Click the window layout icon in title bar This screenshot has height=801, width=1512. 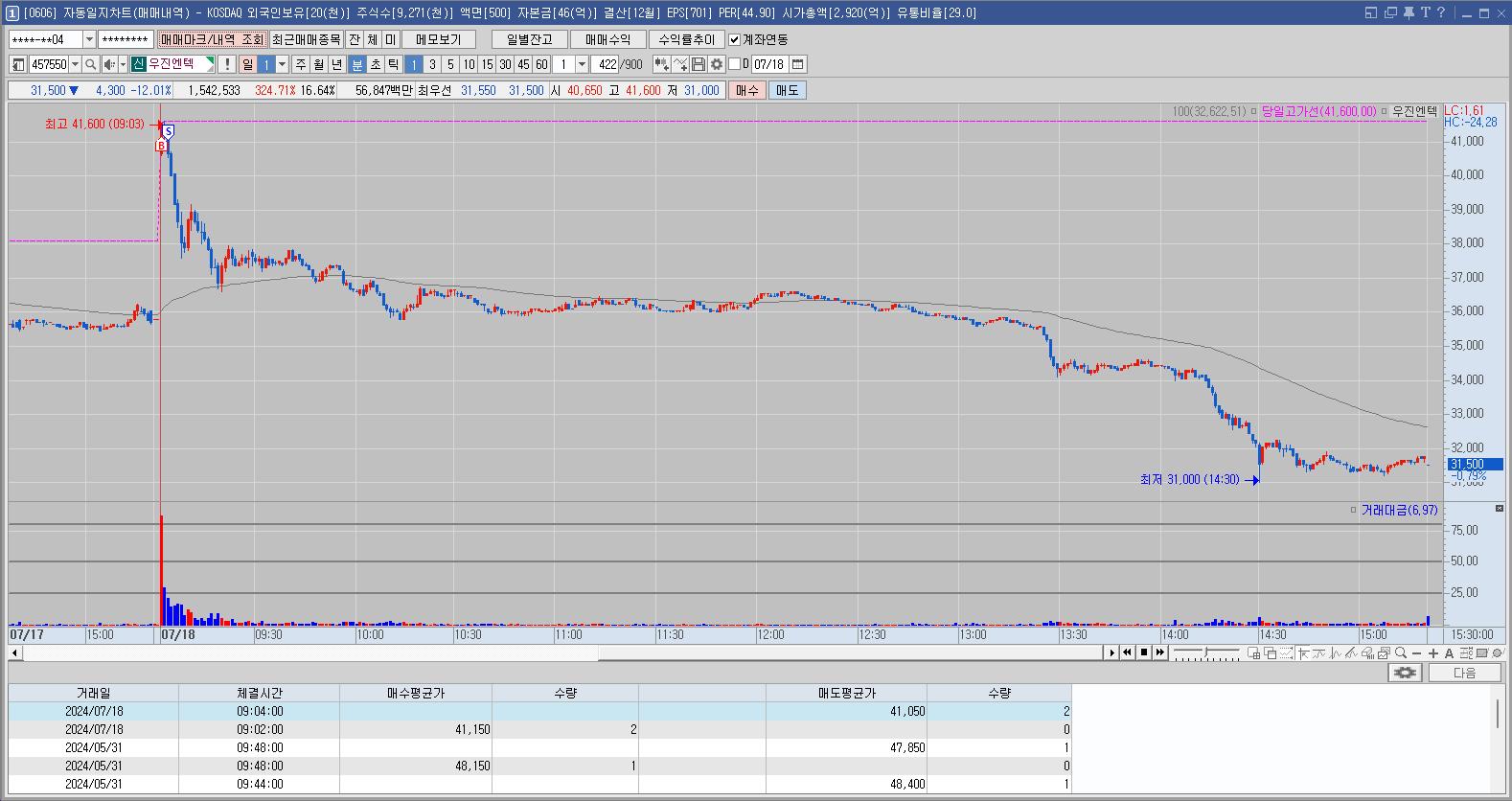pos(1370,12)
